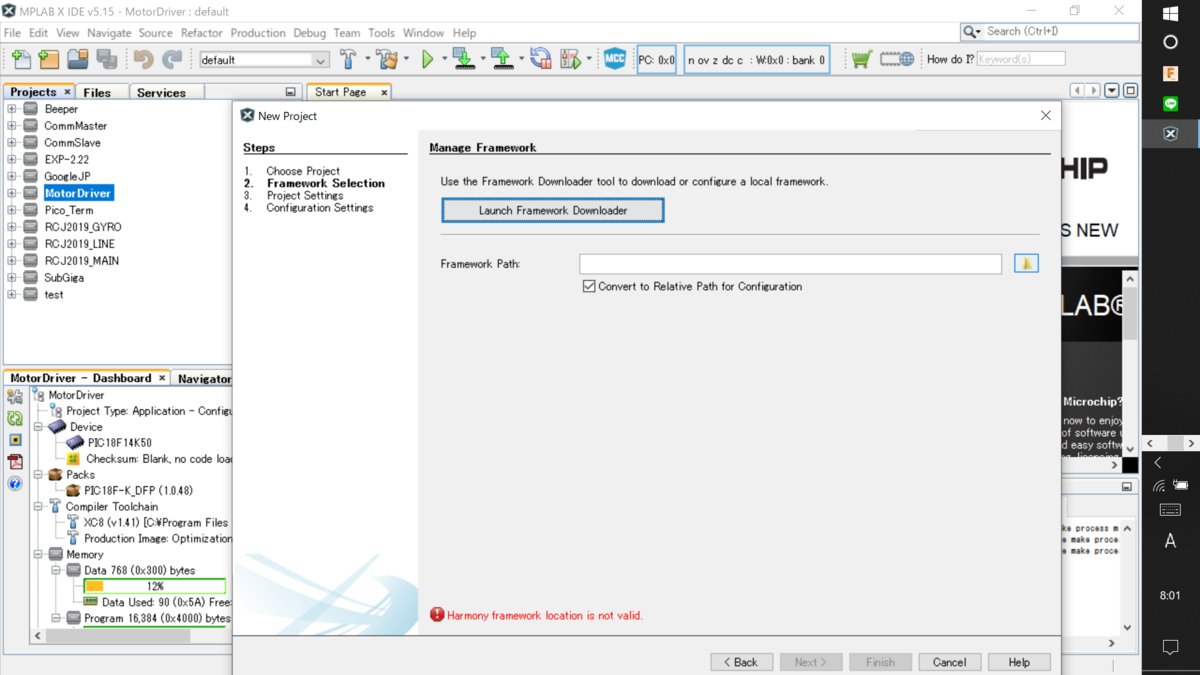Click dashboard project properties wrench icon
Image resolution: width=1200 pixels, height=675 pixels.
[x=15, y=397]
